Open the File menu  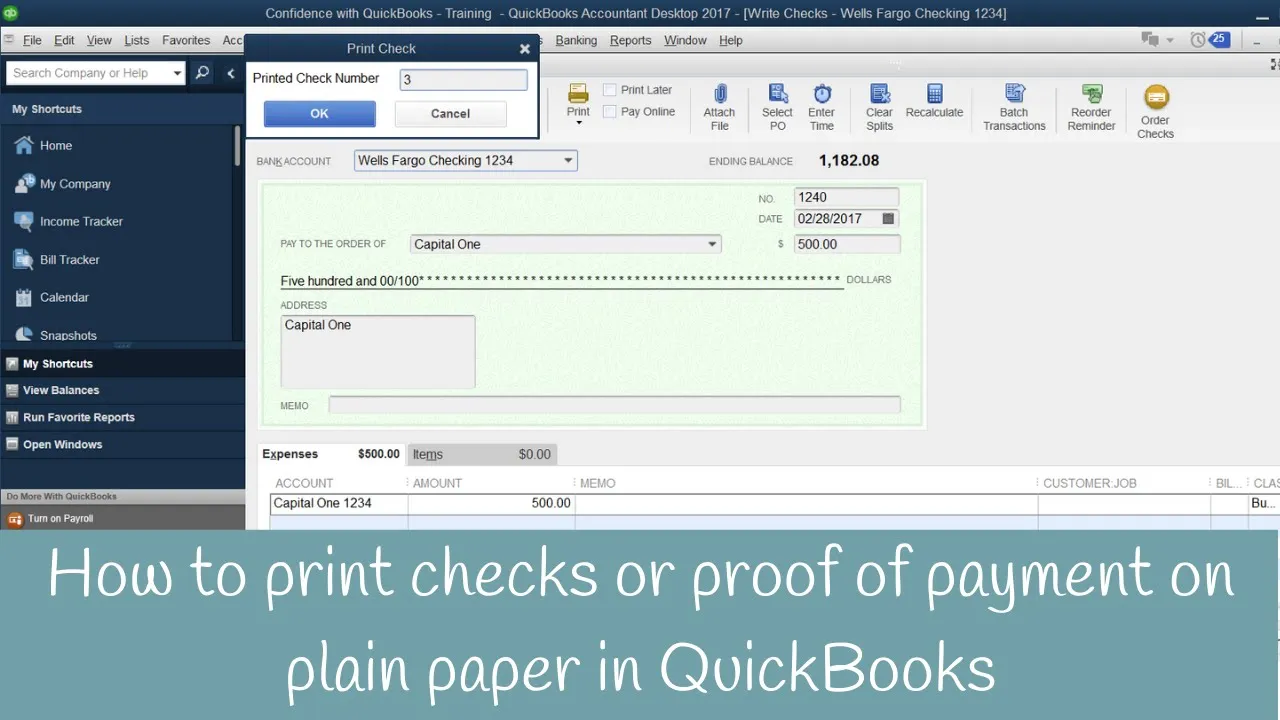(x=32, y=40)
